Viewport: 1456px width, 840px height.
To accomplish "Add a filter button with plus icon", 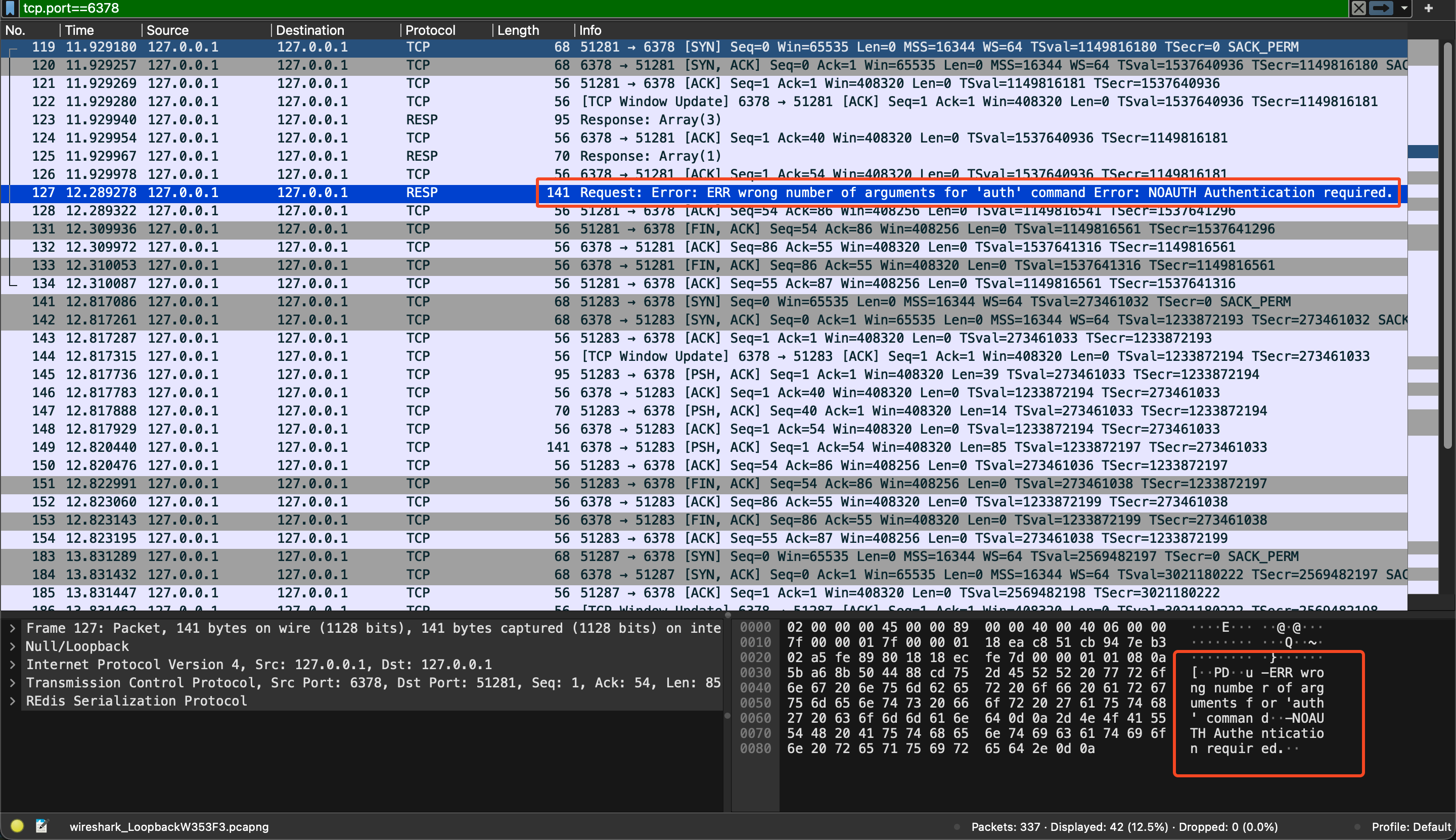I will [1428, 8].
